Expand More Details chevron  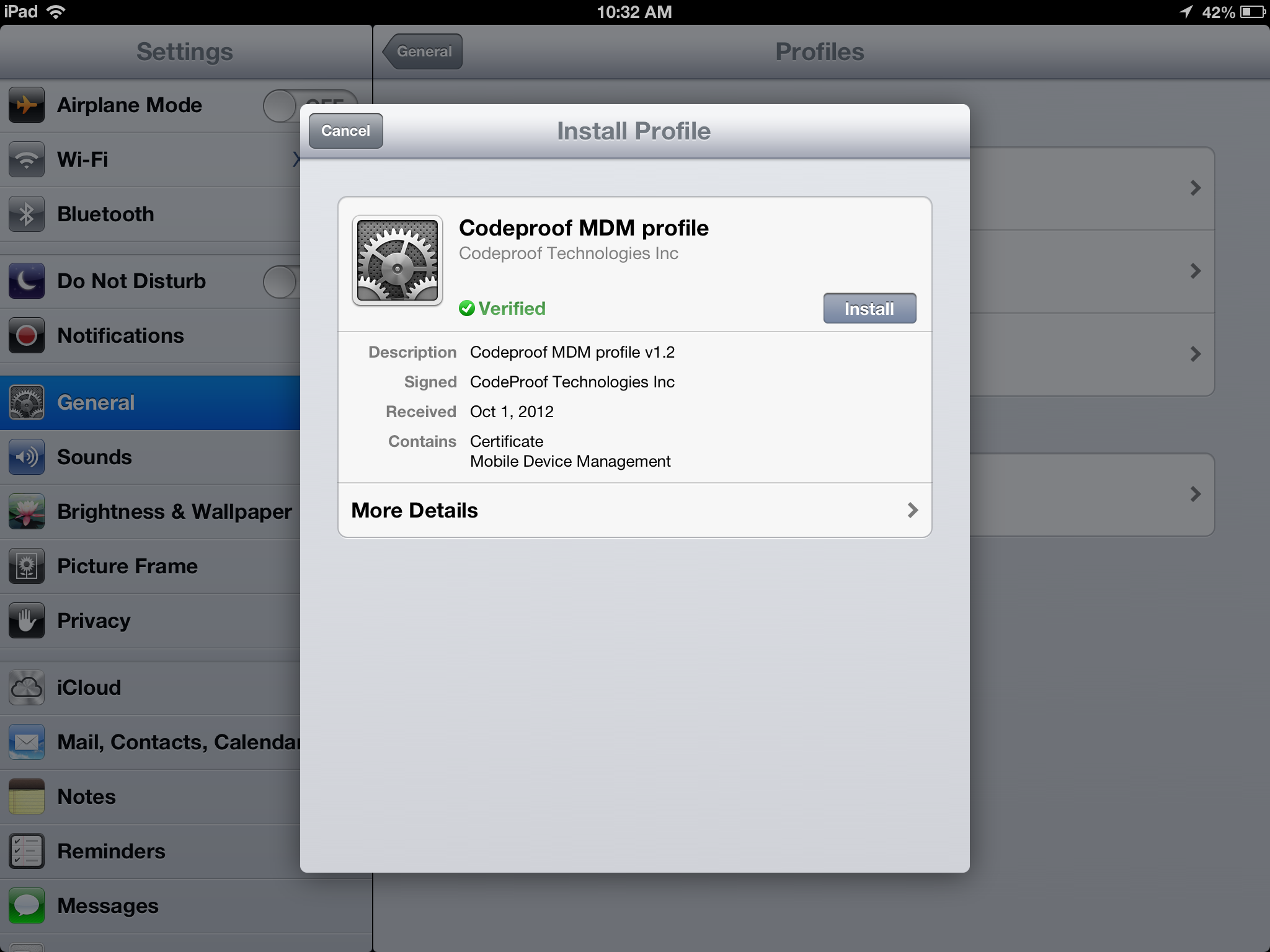tap(912, 510)
